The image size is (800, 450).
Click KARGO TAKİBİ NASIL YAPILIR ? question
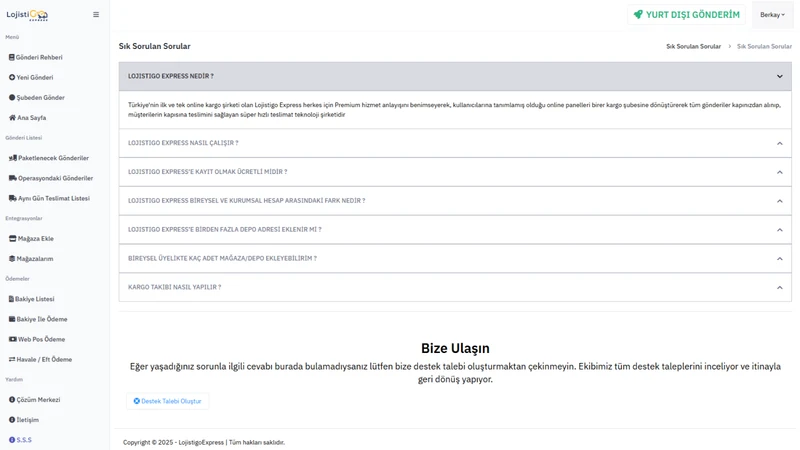pos(174,287)
